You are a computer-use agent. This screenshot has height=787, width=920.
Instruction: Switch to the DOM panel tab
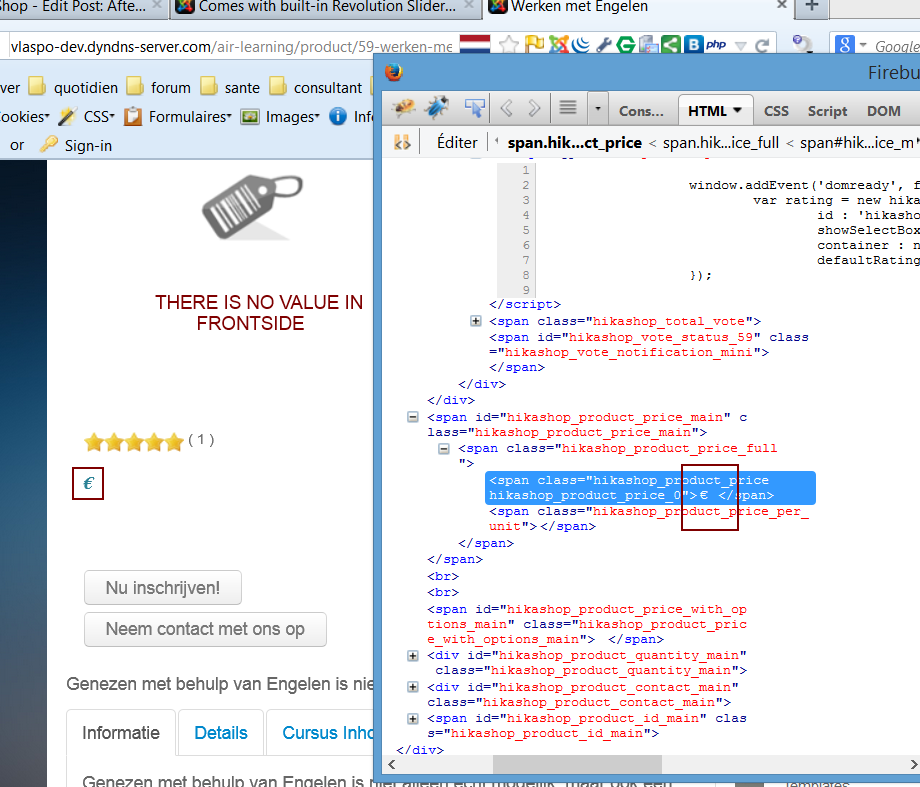click(884, 111)
